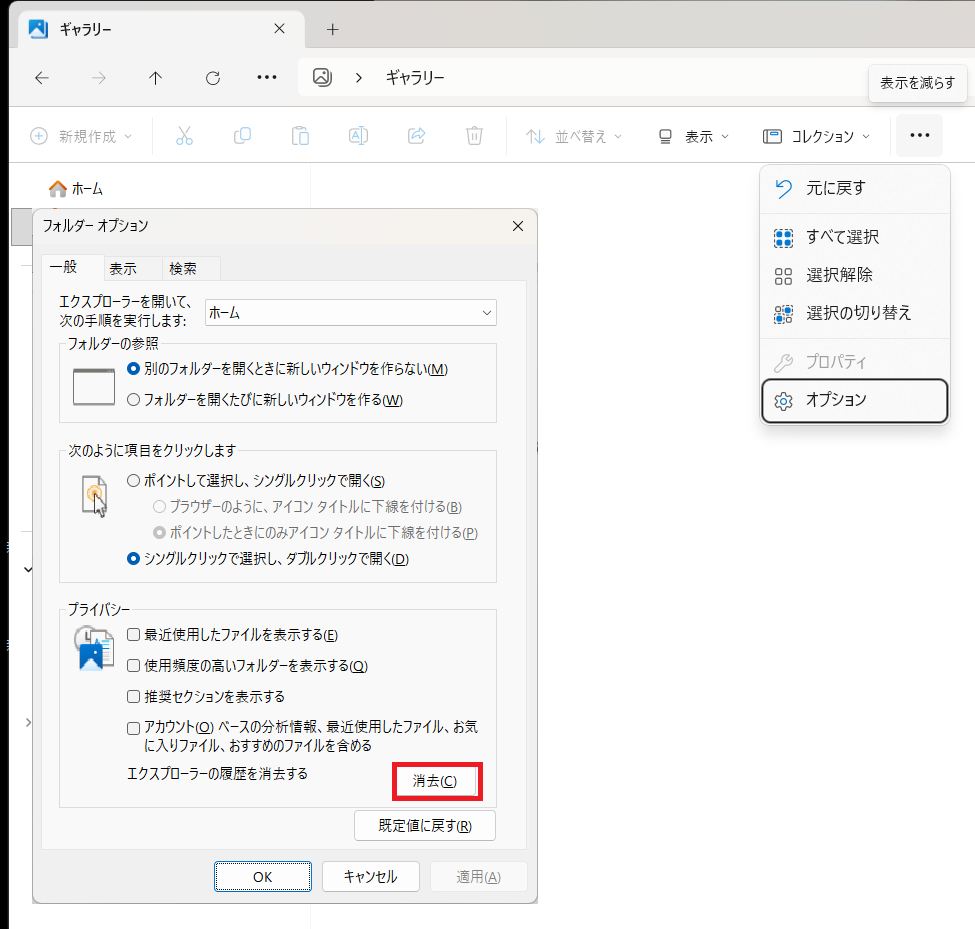Select 別のフォルダーを開くときに新しいウィンドウを作らない option

point(287,369)
